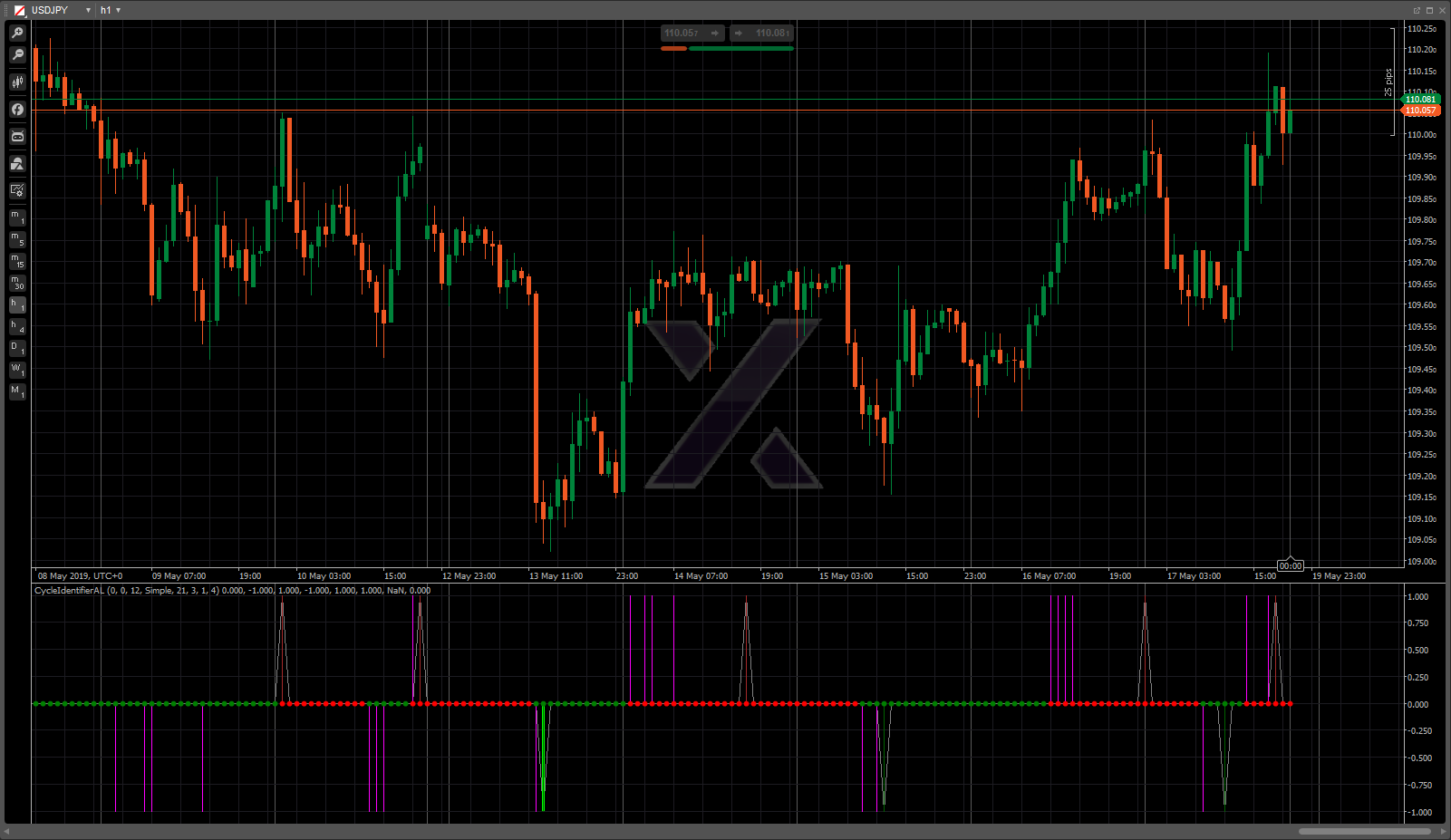Click the USDJPY symbol flag icon
The height and width of the screenshot is (840, 1451).
click(x=20, y=10)
